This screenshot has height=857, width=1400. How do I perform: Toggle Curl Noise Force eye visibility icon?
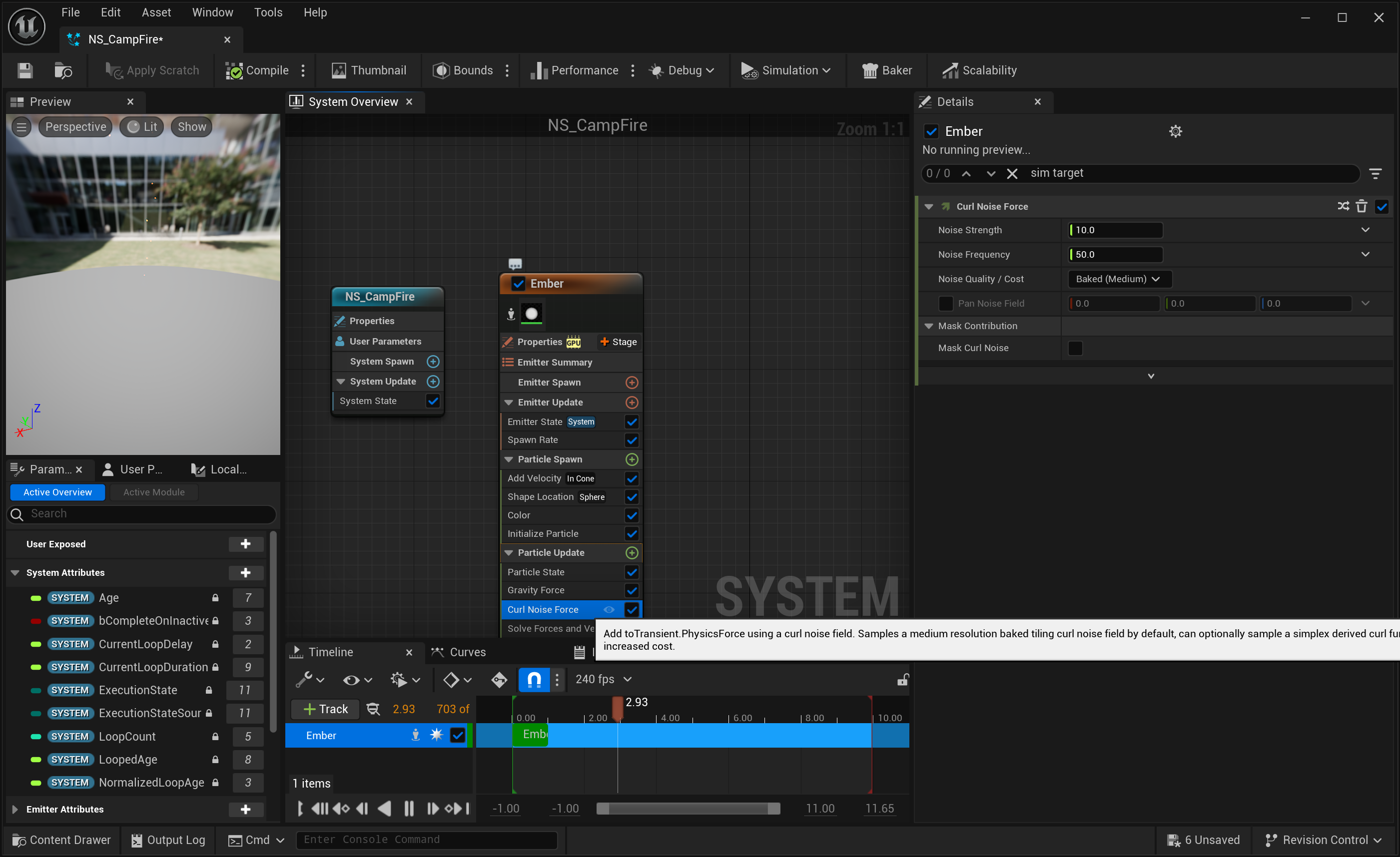(x=609, y=609)
